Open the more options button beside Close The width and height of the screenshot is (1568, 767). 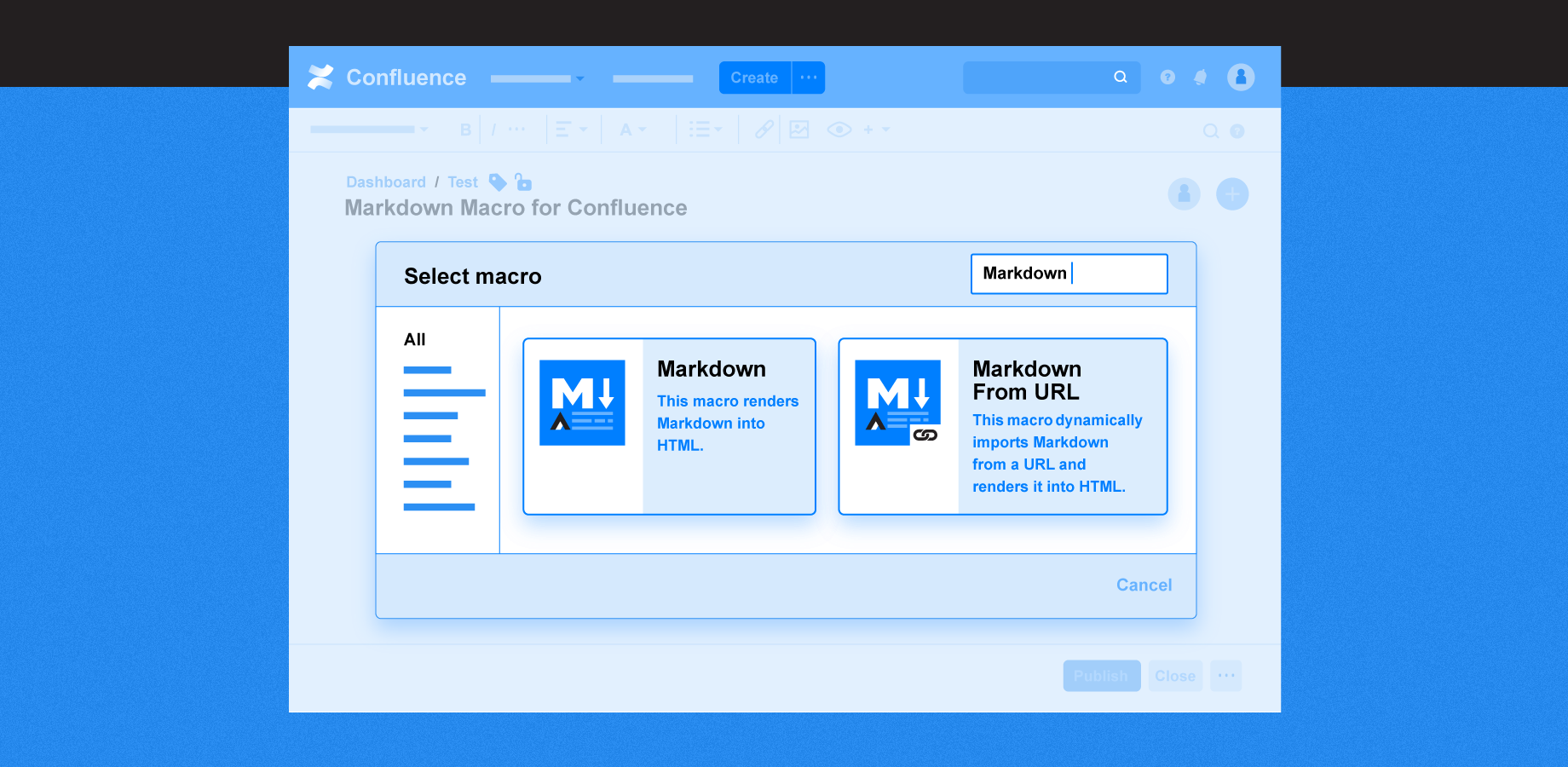click(x=1226, y=676)
